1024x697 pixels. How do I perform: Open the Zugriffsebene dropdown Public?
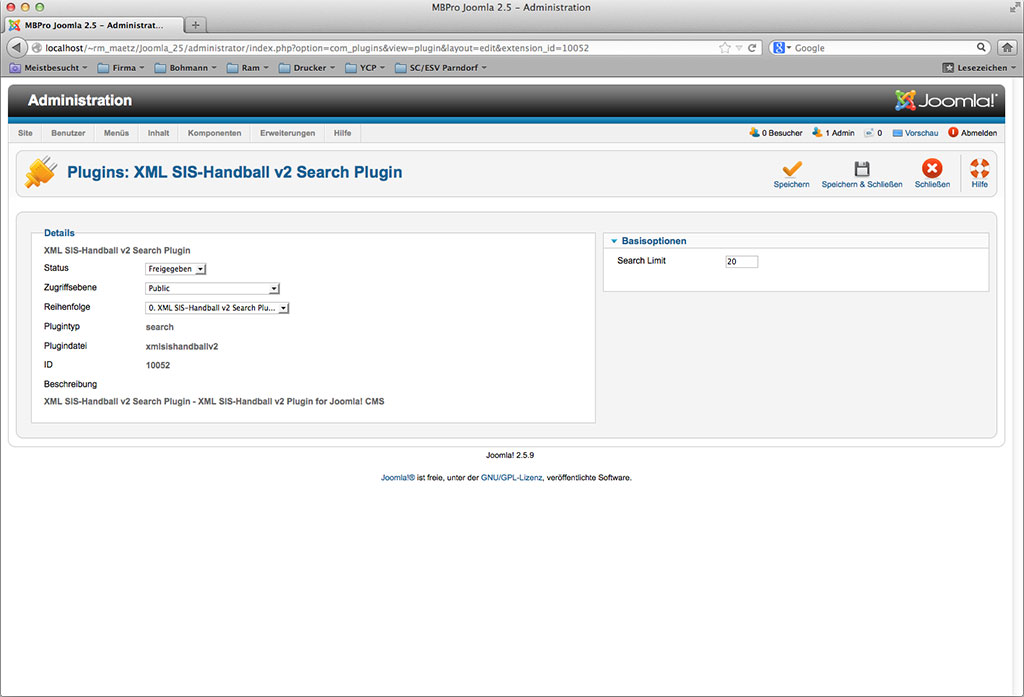212,288
